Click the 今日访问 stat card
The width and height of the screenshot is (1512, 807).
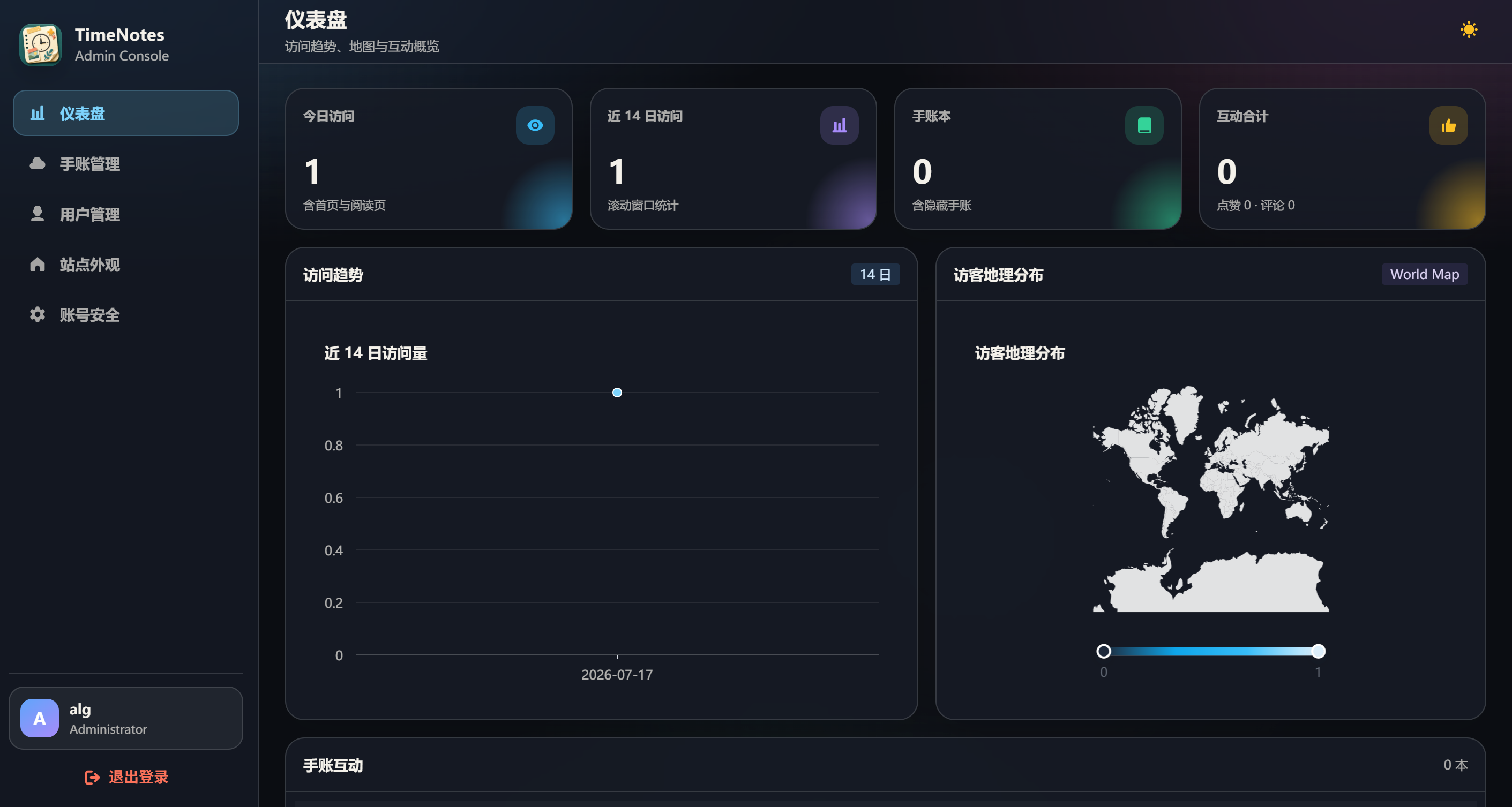[429, 159]
